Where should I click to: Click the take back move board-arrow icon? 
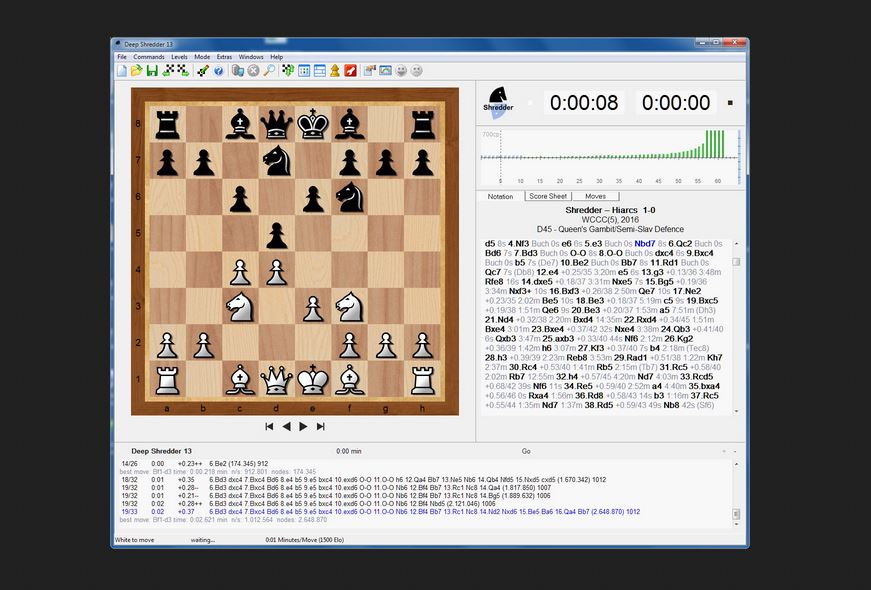pos(168,71)
